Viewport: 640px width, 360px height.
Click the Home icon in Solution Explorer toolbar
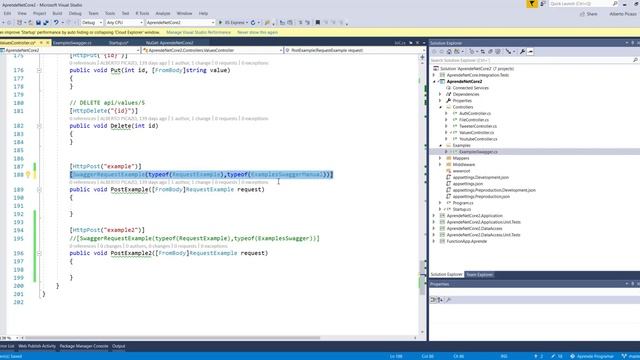[449, 51]
